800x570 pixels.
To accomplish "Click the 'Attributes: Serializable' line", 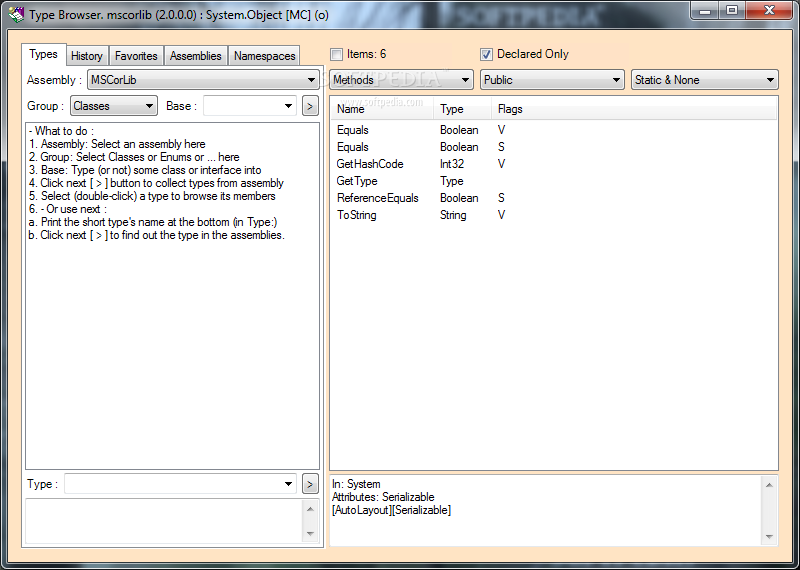I will tap(383, 497).
